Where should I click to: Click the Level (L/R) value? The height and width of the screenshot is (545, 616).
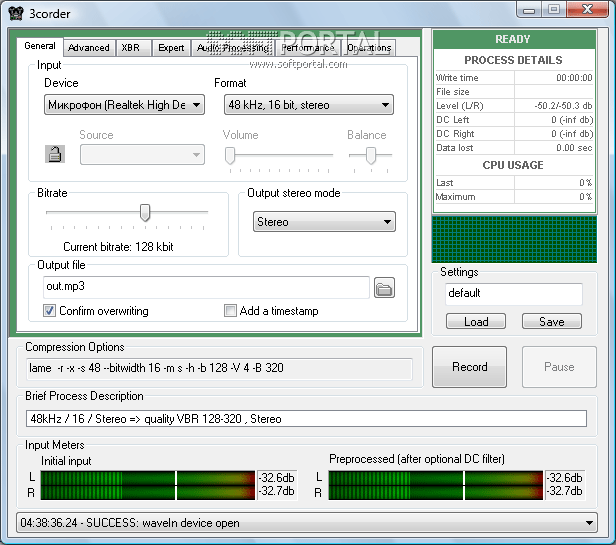[563, 106]
